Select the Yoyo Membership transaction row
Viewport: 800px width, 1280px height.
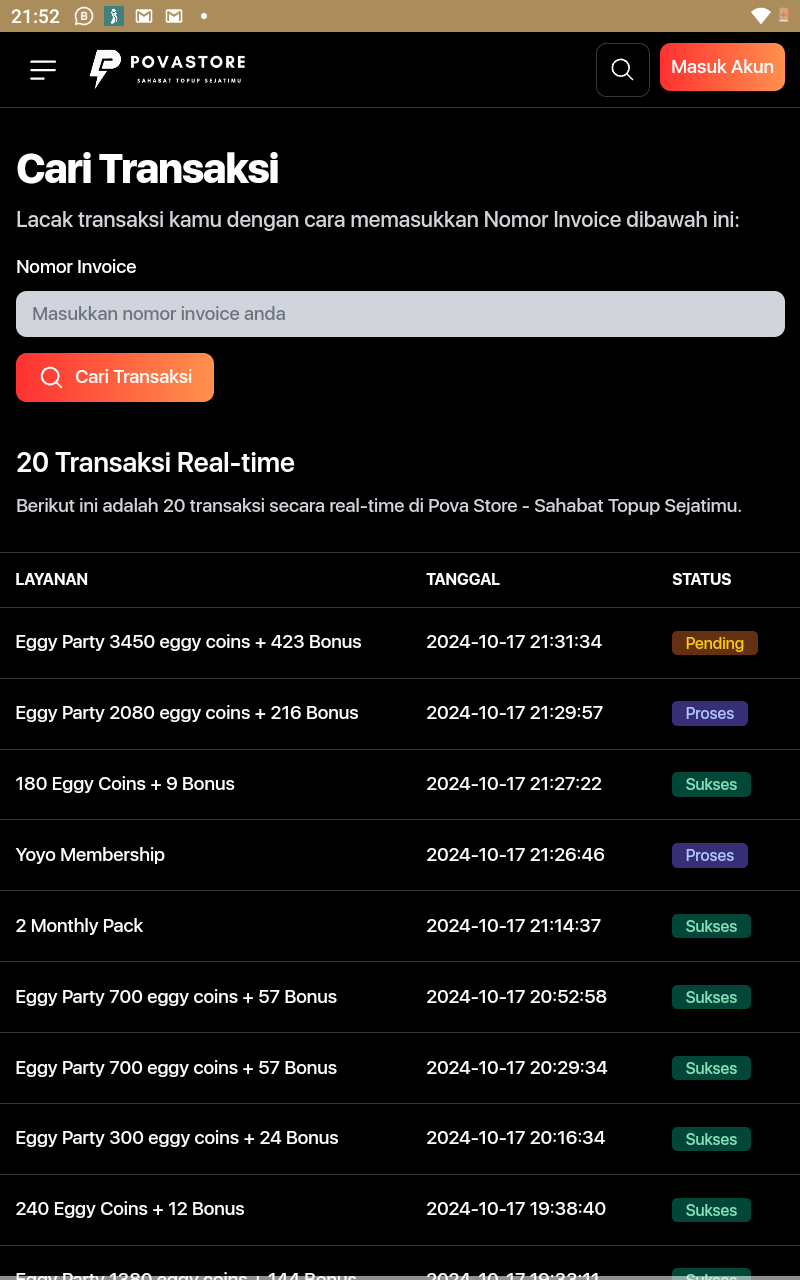point(400,855)
